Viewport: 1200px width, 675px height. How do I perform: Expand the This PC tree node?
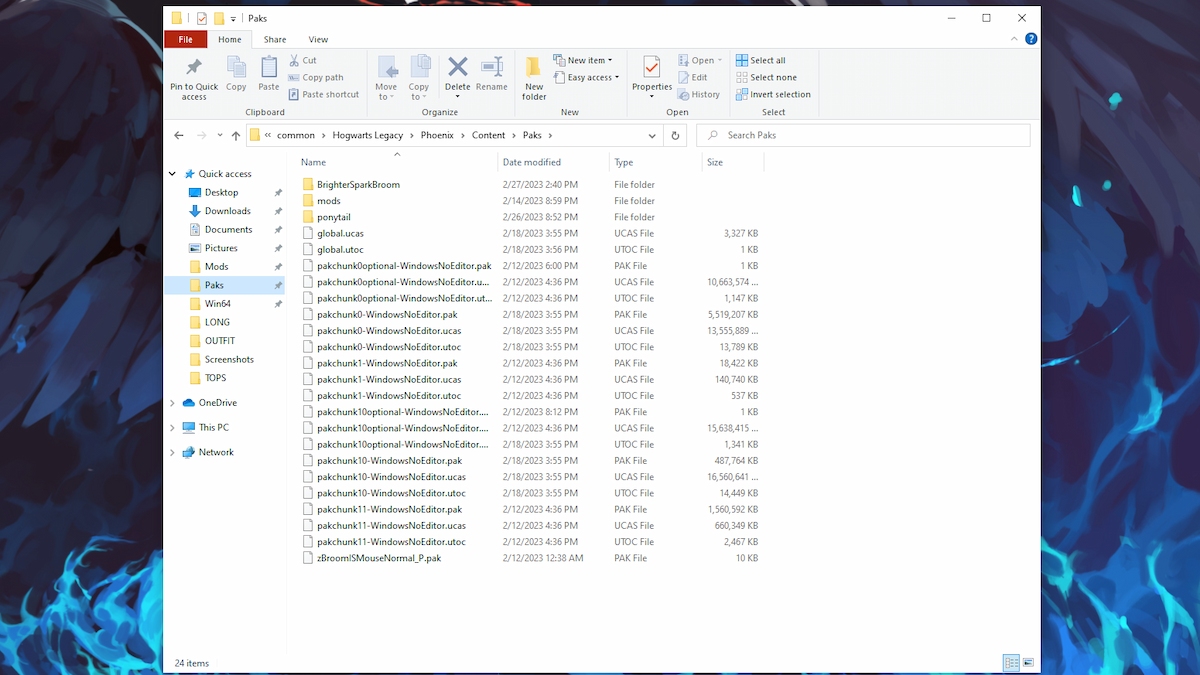[x=172, y=427]
